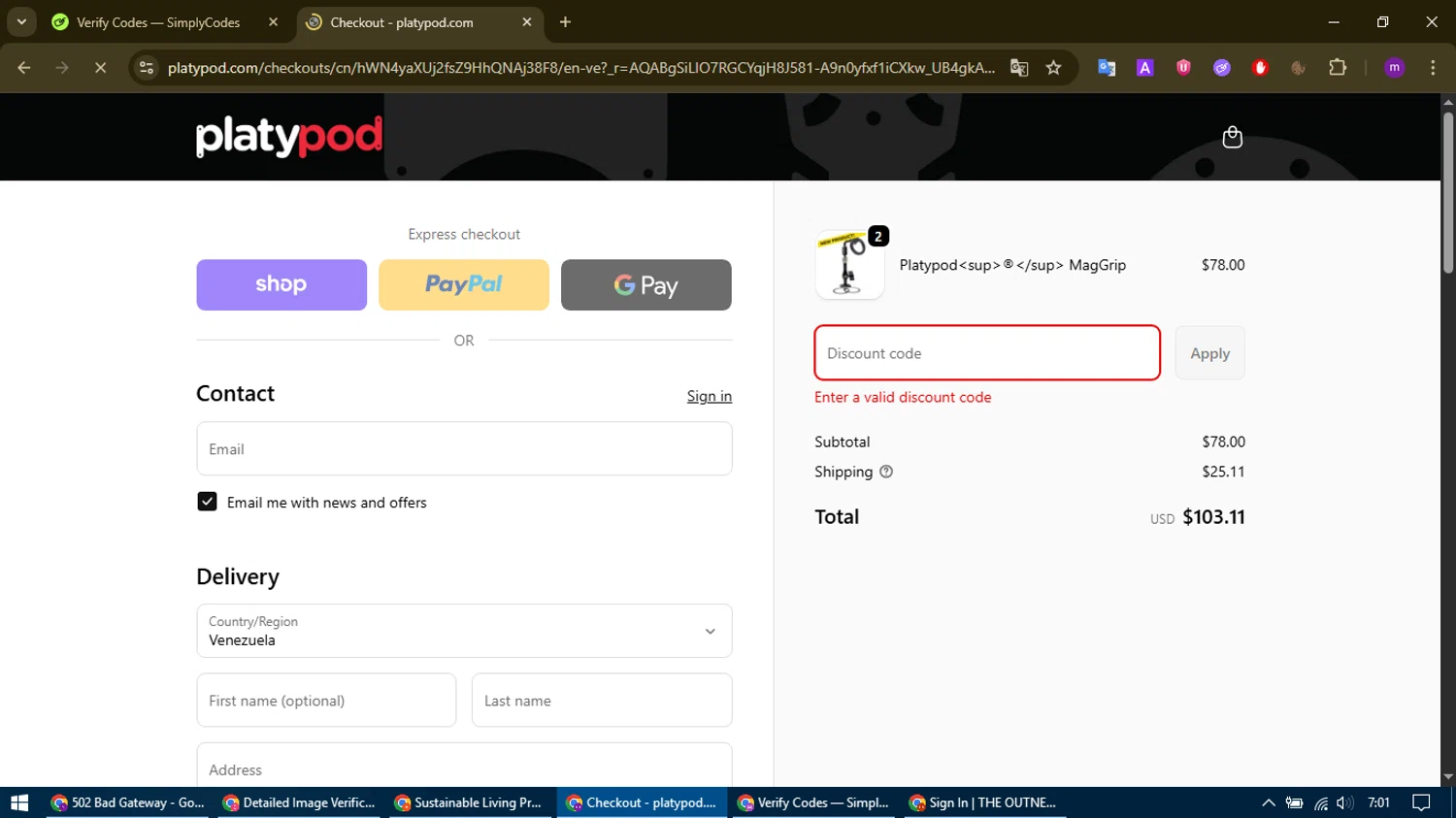Open Sign In | THE OUTNE... taskbar window
The image size is (1456, 818).
(x=986, y=802)
